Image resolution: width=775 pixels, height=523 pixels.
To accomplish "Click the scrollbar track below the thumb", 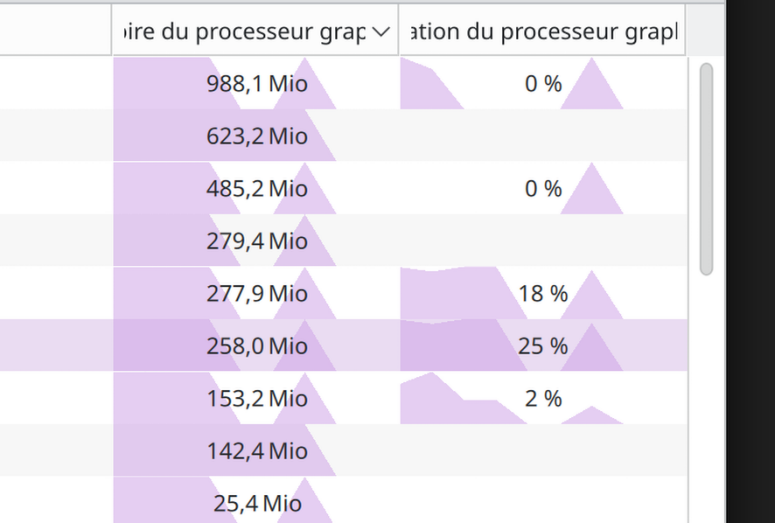I will (706, 400).
